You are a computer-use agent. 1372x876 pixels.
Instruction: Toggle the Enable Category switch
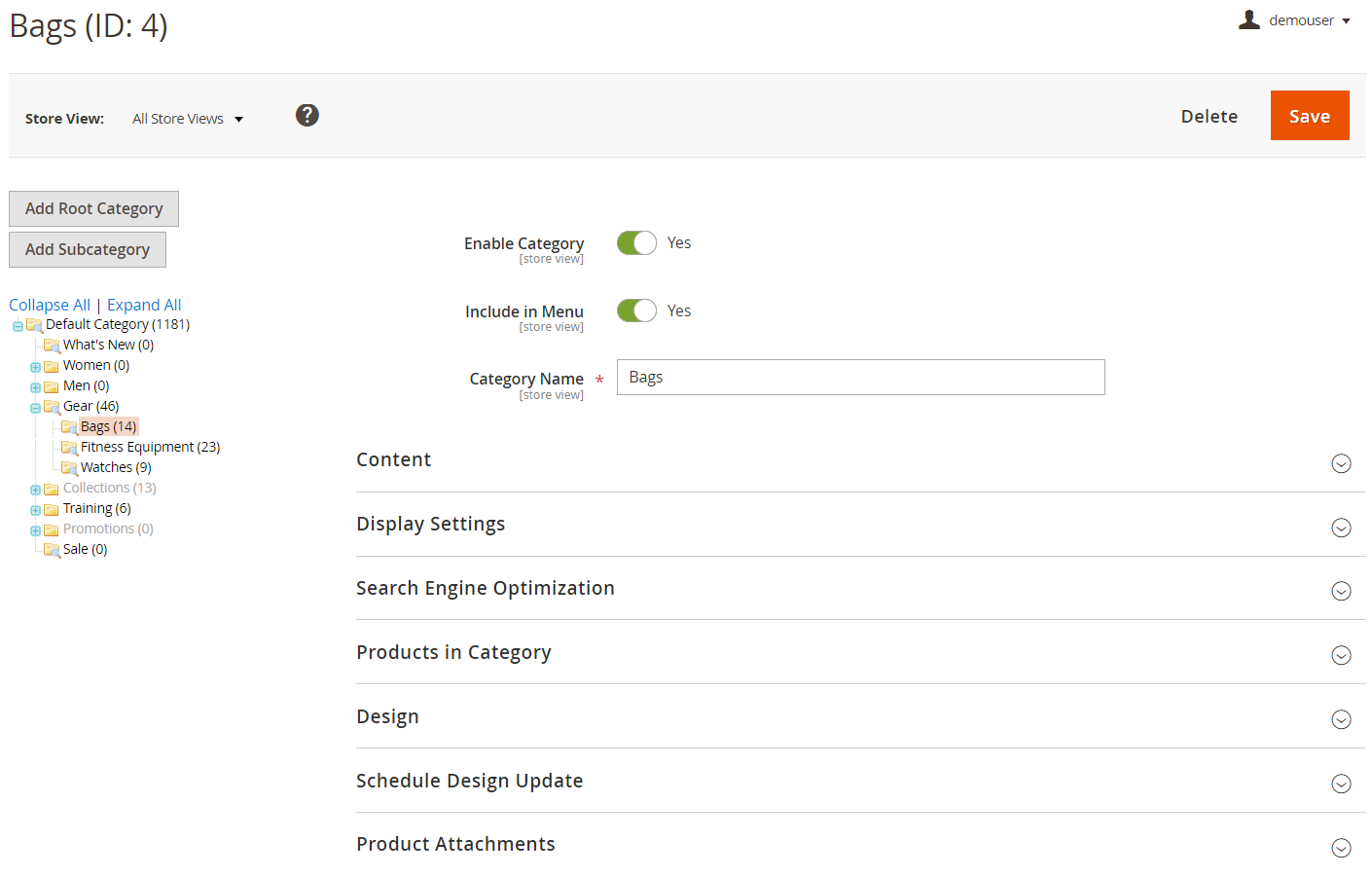(x=636, y=243)
